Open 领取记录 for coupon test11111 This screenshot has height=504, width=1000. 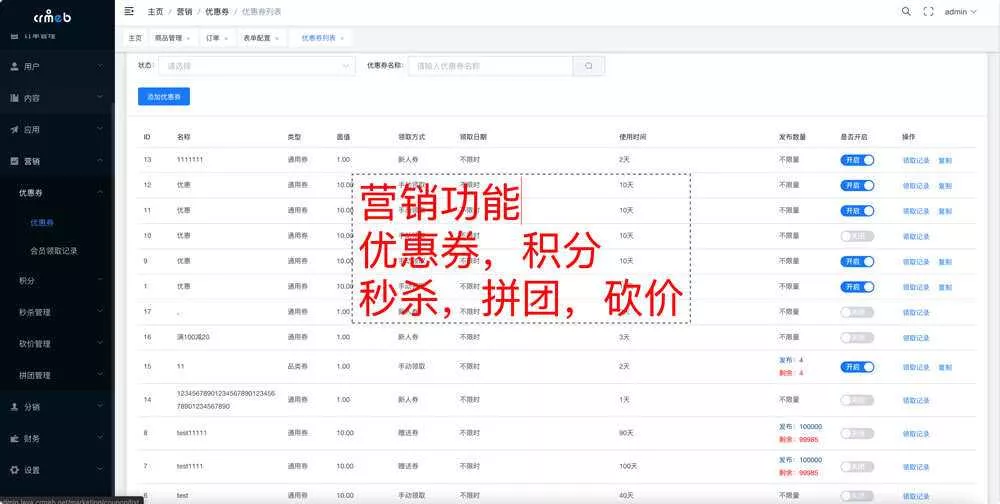pyautogui.click(x=916, y=434)
